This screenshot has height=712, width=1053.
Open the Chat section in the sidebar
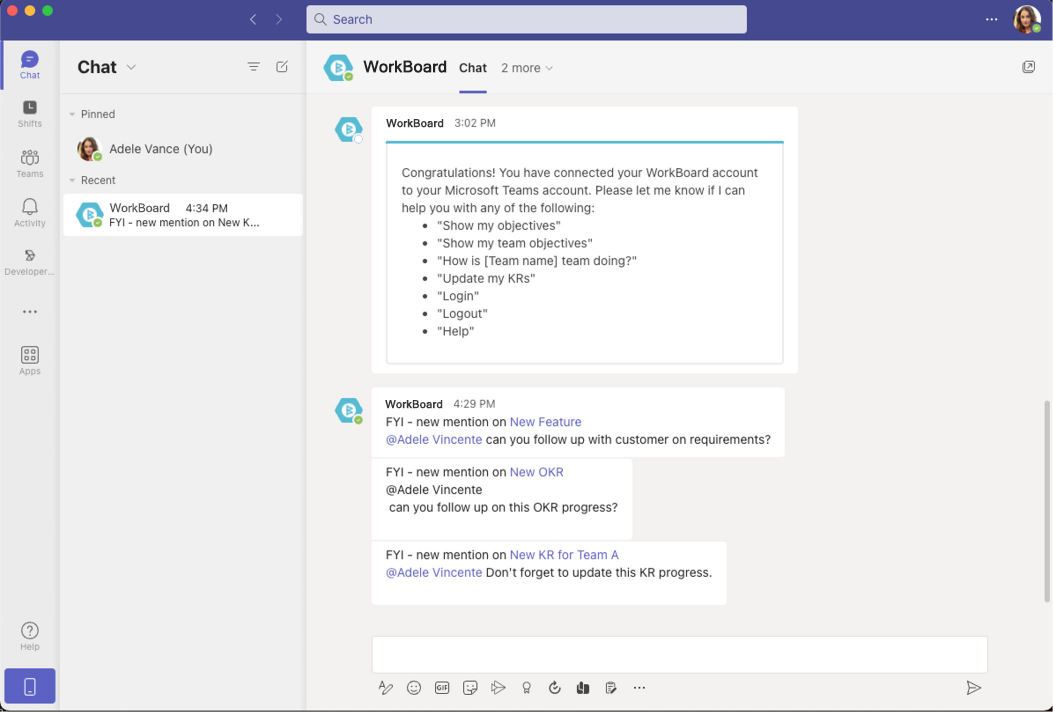tap(30, 65)
